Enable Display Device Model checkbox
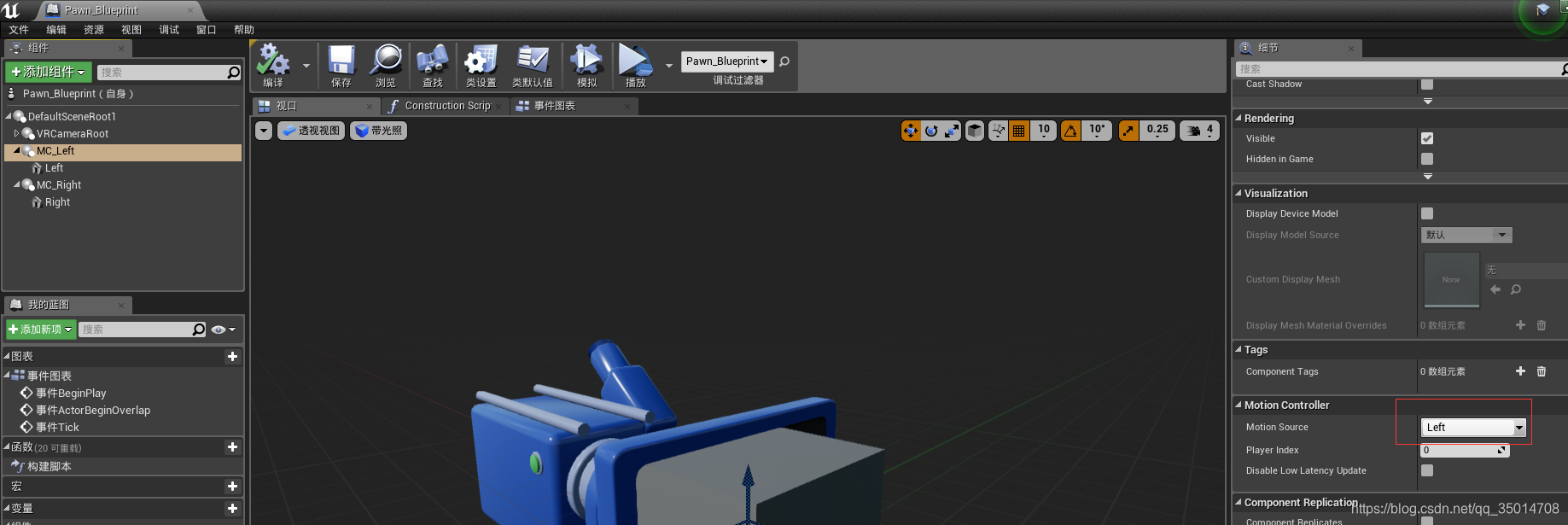Image resolution: width=1568 pixels, height=525 pixels. click(1427, 213)
